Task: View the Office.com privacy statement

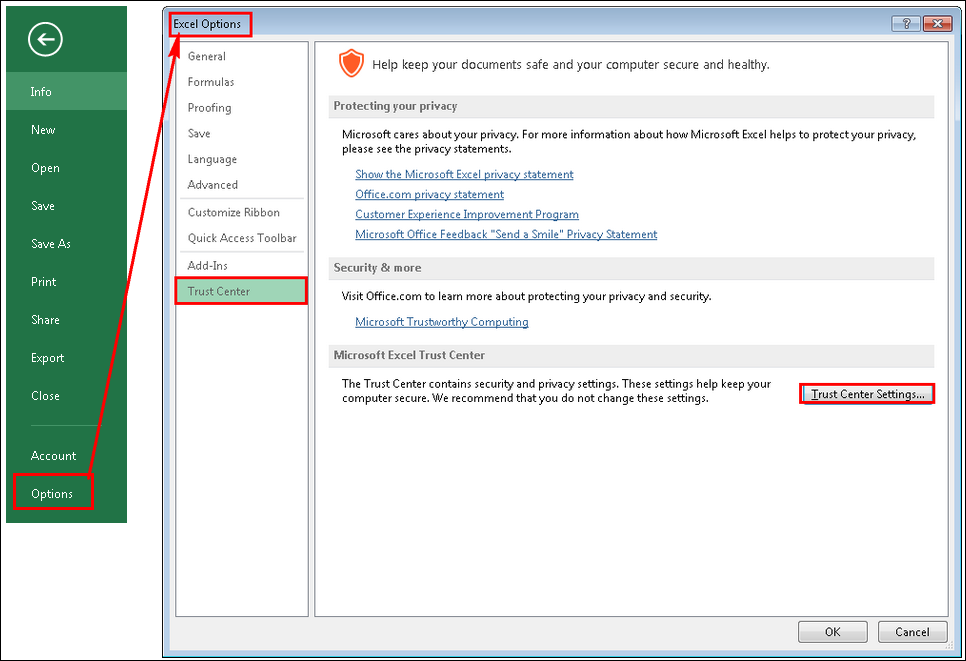Action: point(429,194)
